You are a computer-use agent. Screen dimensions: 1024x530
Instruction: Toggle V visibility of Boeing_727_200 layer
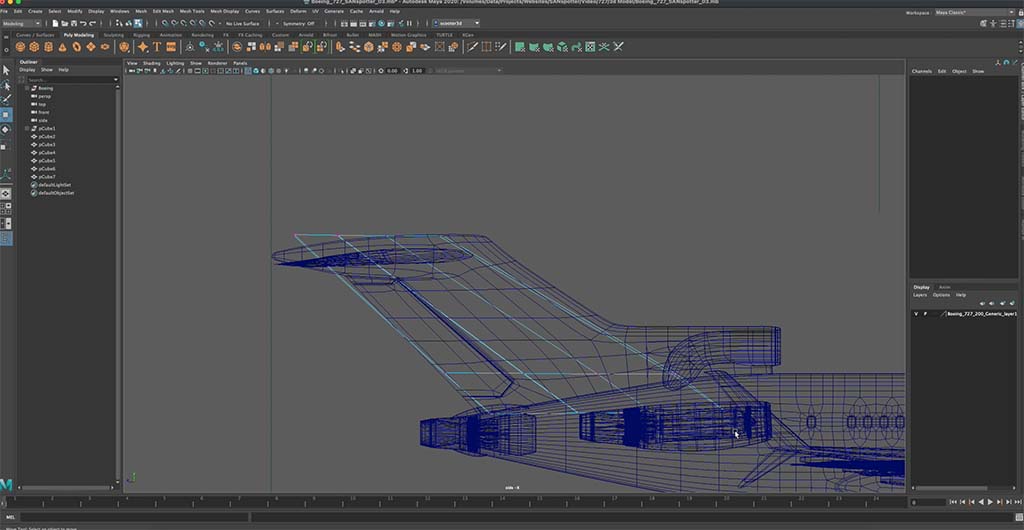(915, 313)
